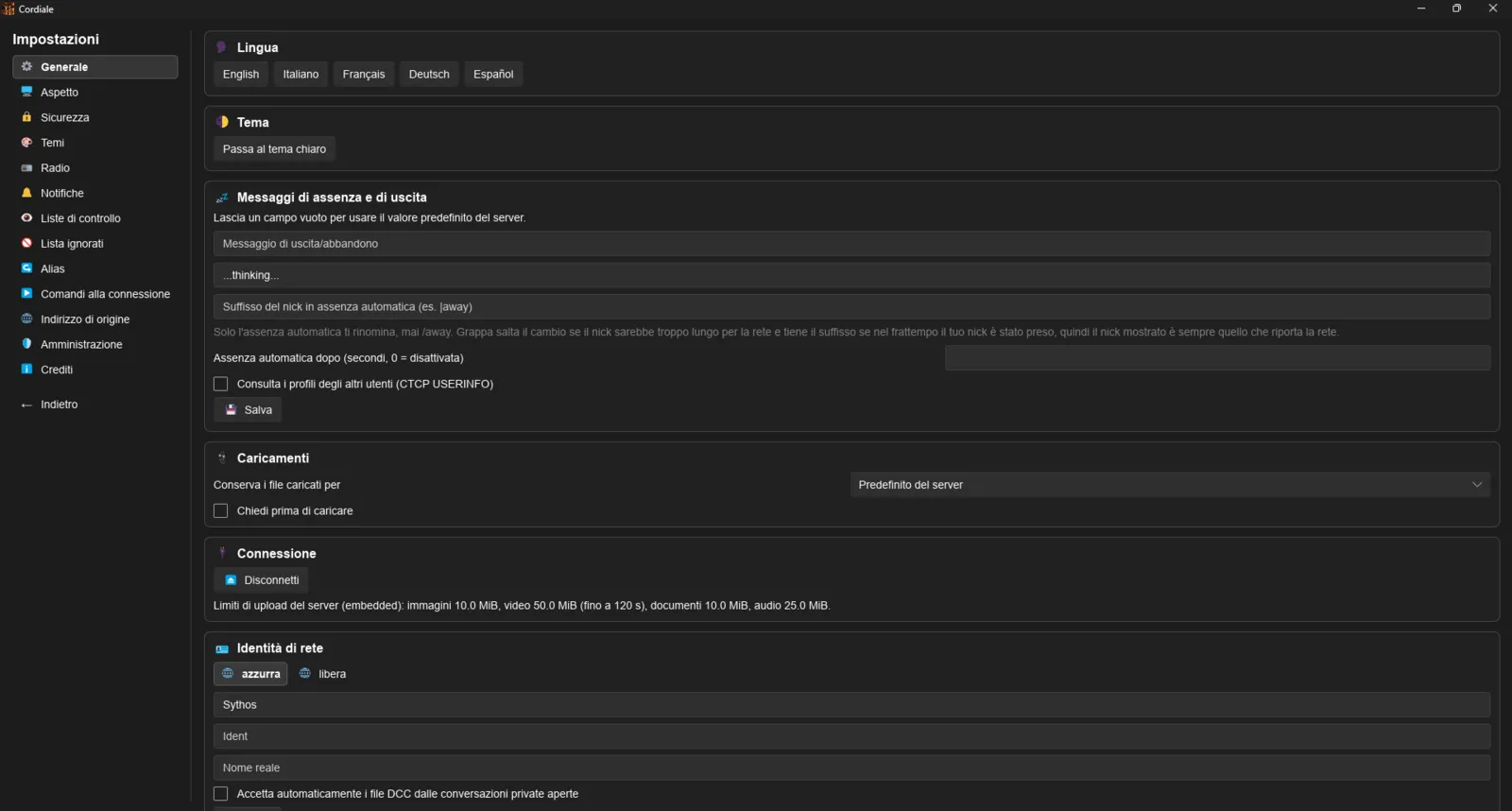Open the Conserva i file caricati per dropdown

(x=1170, y=485)
